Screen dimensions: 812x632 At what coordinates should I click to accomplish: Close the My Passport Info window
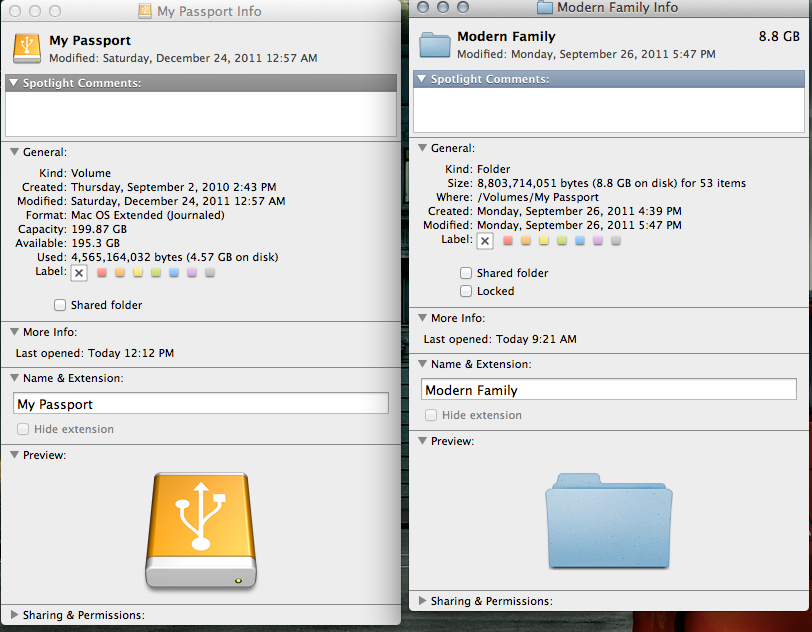click(x=15, y=11)
